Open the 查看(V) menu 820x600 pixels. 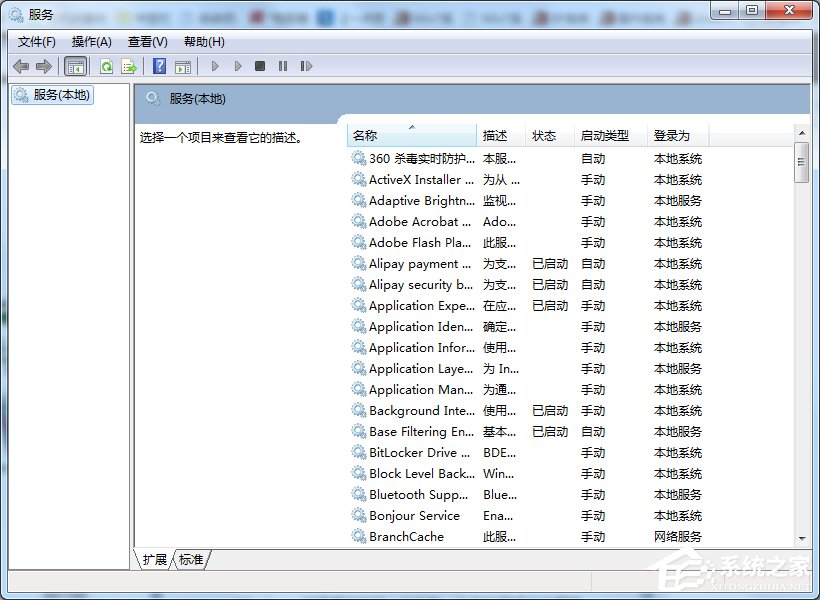146,41
